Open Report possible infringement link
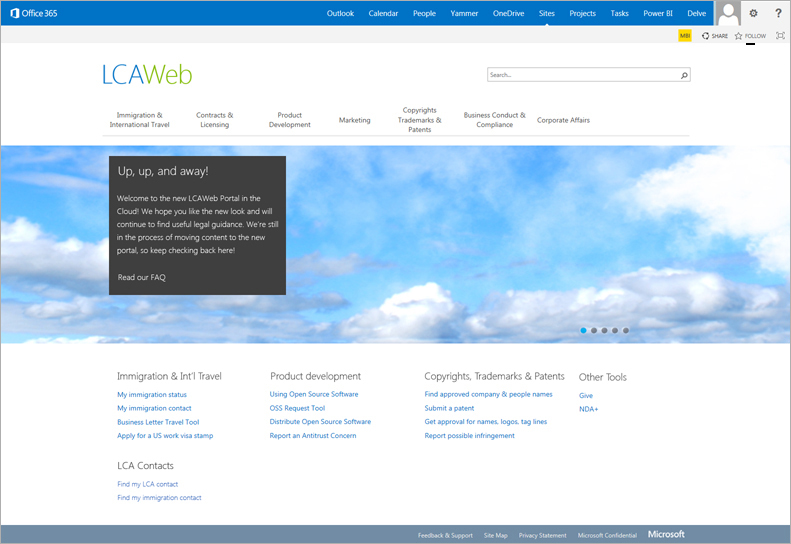Viewport: 791px width, 544px height. point(470,436)
